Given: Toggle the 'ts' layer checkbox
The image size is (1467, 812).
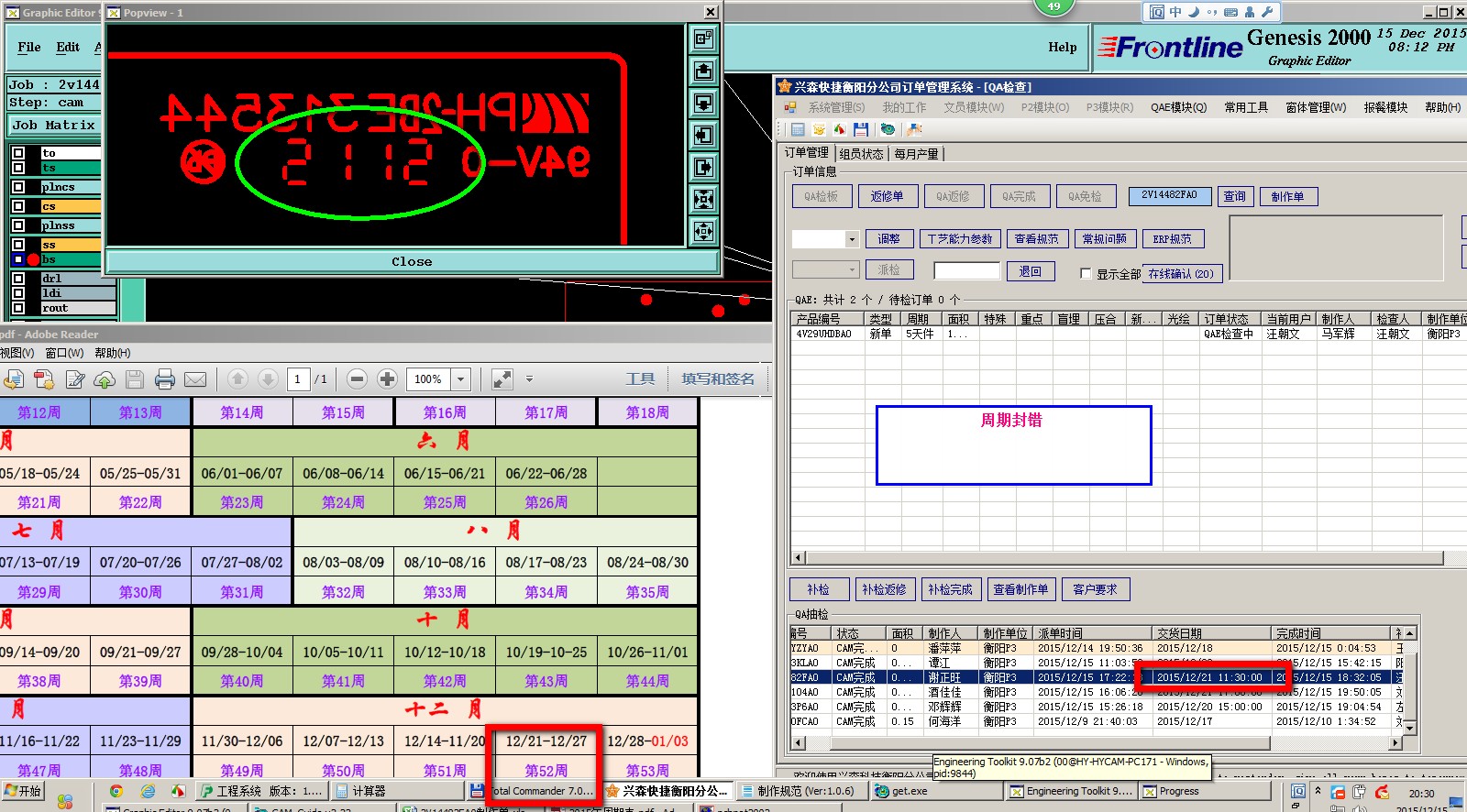Looking at the screenshot, I should click(18, 168).
